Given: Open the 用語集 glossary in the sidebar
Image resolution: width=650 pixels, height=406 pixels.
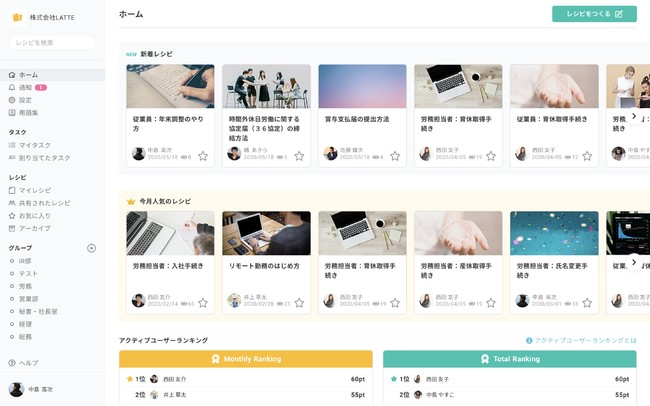Looking at the screenshot, I should tap(28, 113).
